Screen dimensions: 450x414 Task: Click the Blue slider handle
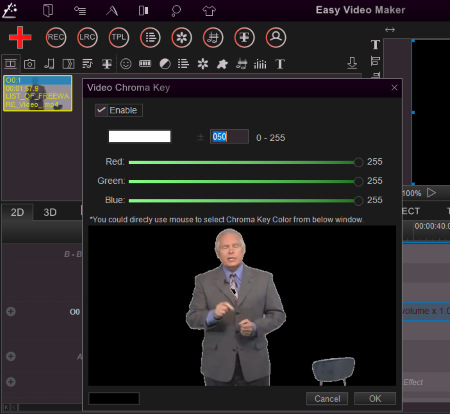(358, 201)
